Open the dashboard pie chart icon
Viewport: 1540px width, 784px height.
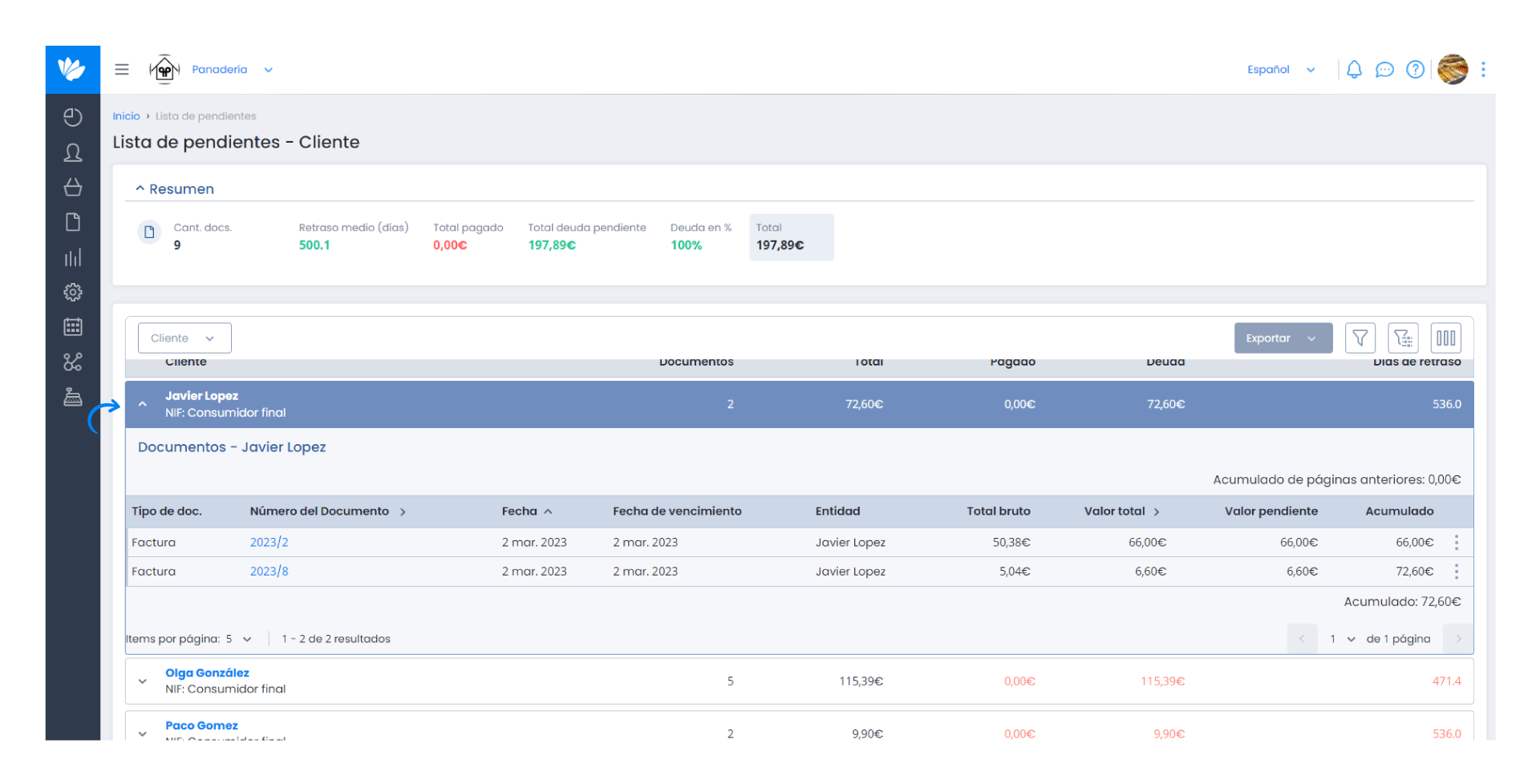click(73, 117)
